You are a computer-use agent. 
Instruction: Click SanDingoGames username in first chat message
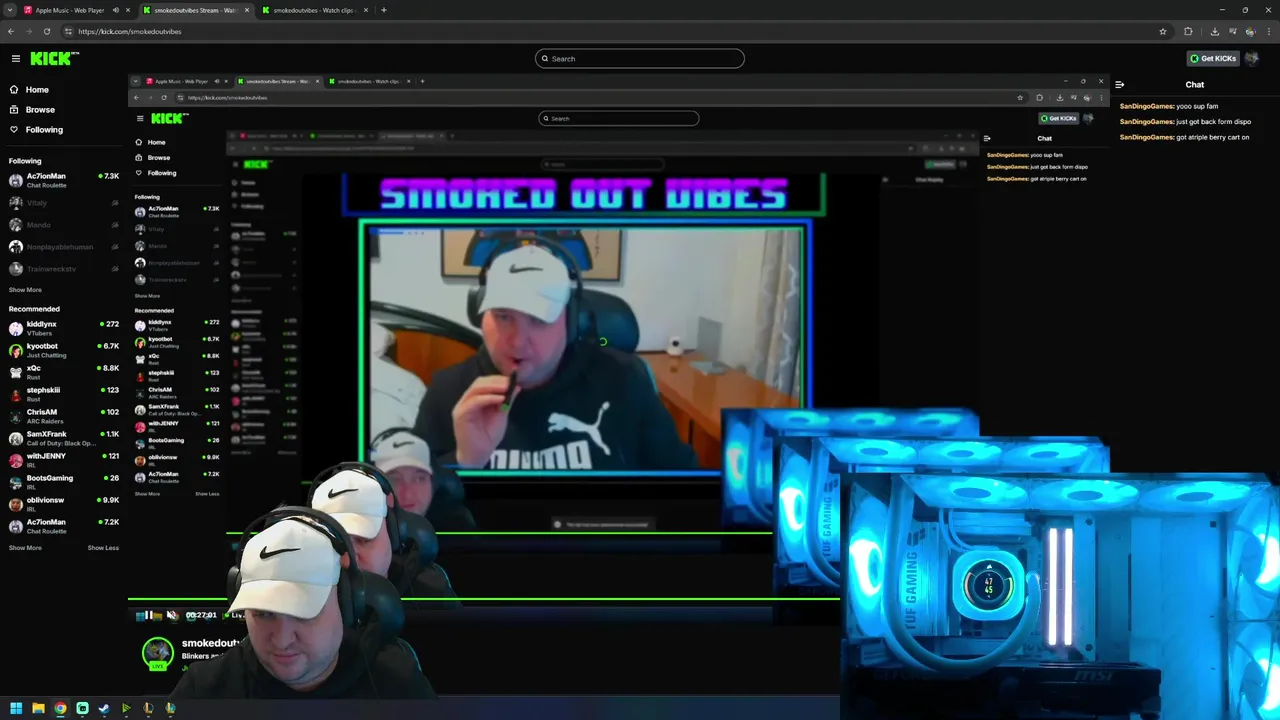(1146, 106)
